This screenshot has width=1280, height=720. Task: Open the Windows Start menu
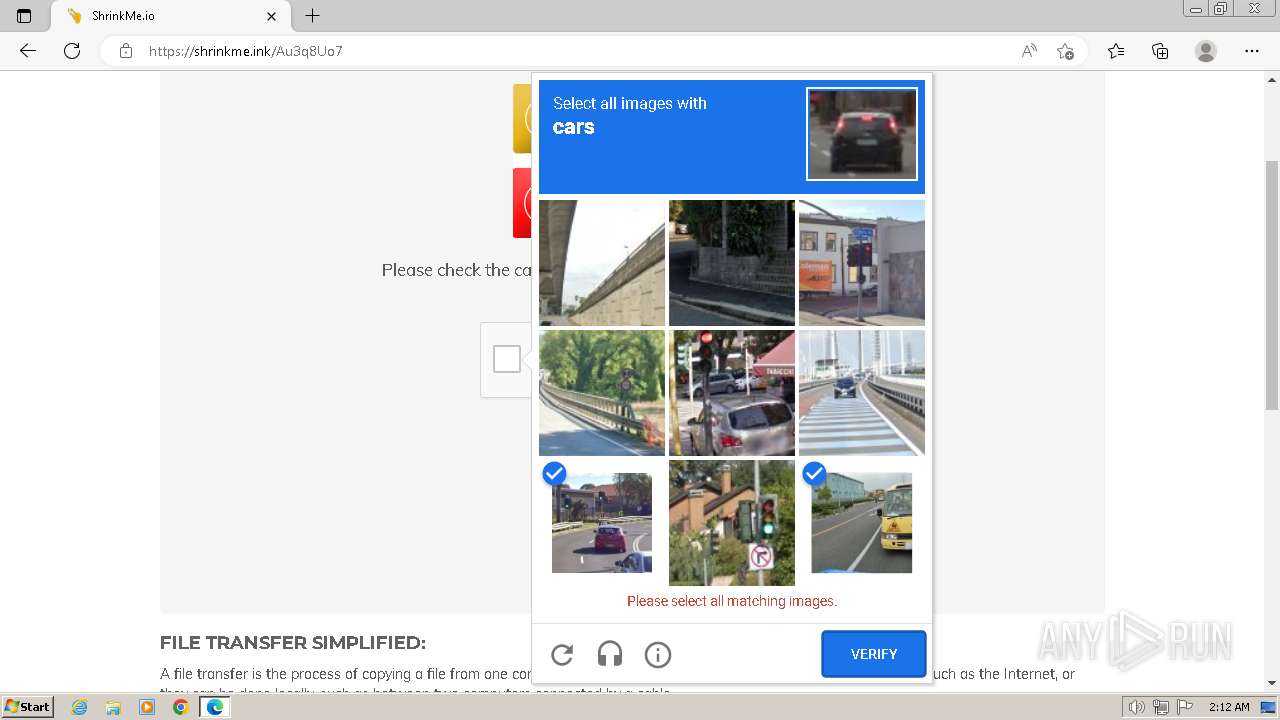coord(27,707)
